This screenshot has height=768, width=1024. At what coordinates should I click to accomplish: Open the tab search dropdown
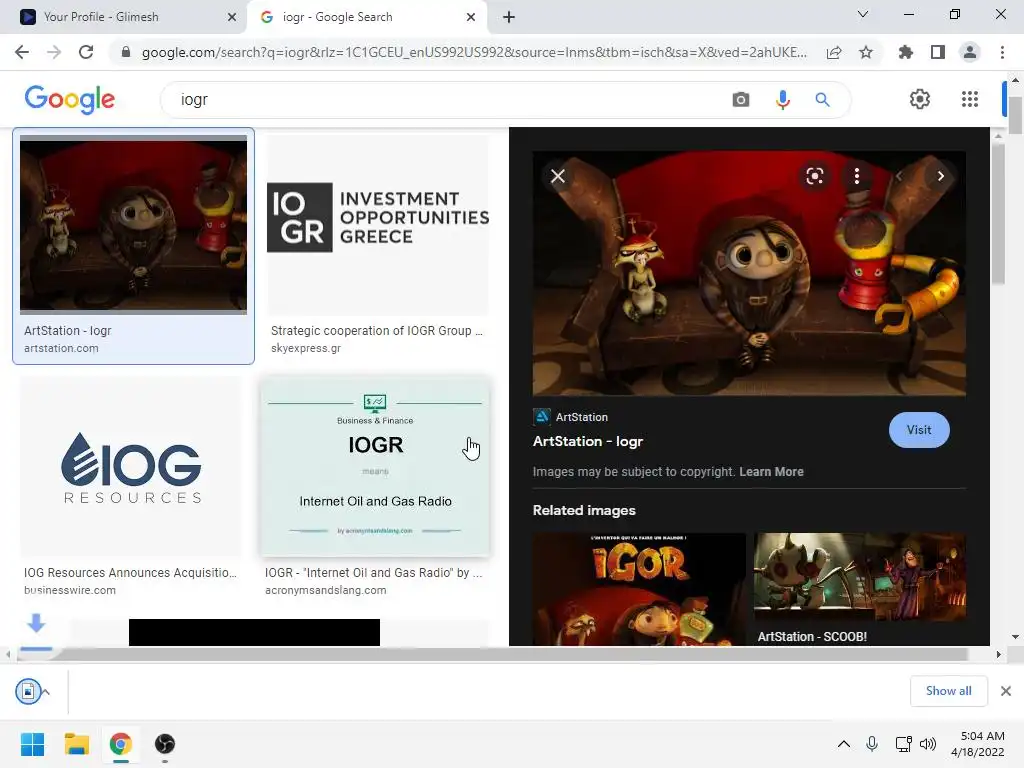click(863, 14)
